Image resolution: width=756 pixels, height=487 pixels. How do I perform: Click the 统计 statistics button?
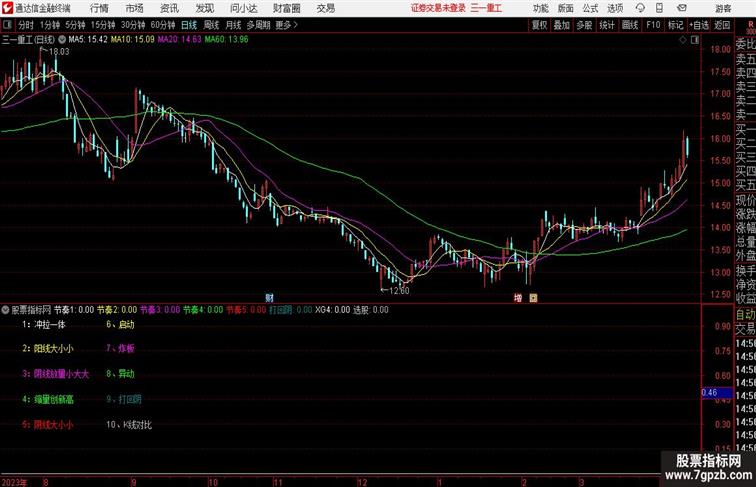click(607, 25)
